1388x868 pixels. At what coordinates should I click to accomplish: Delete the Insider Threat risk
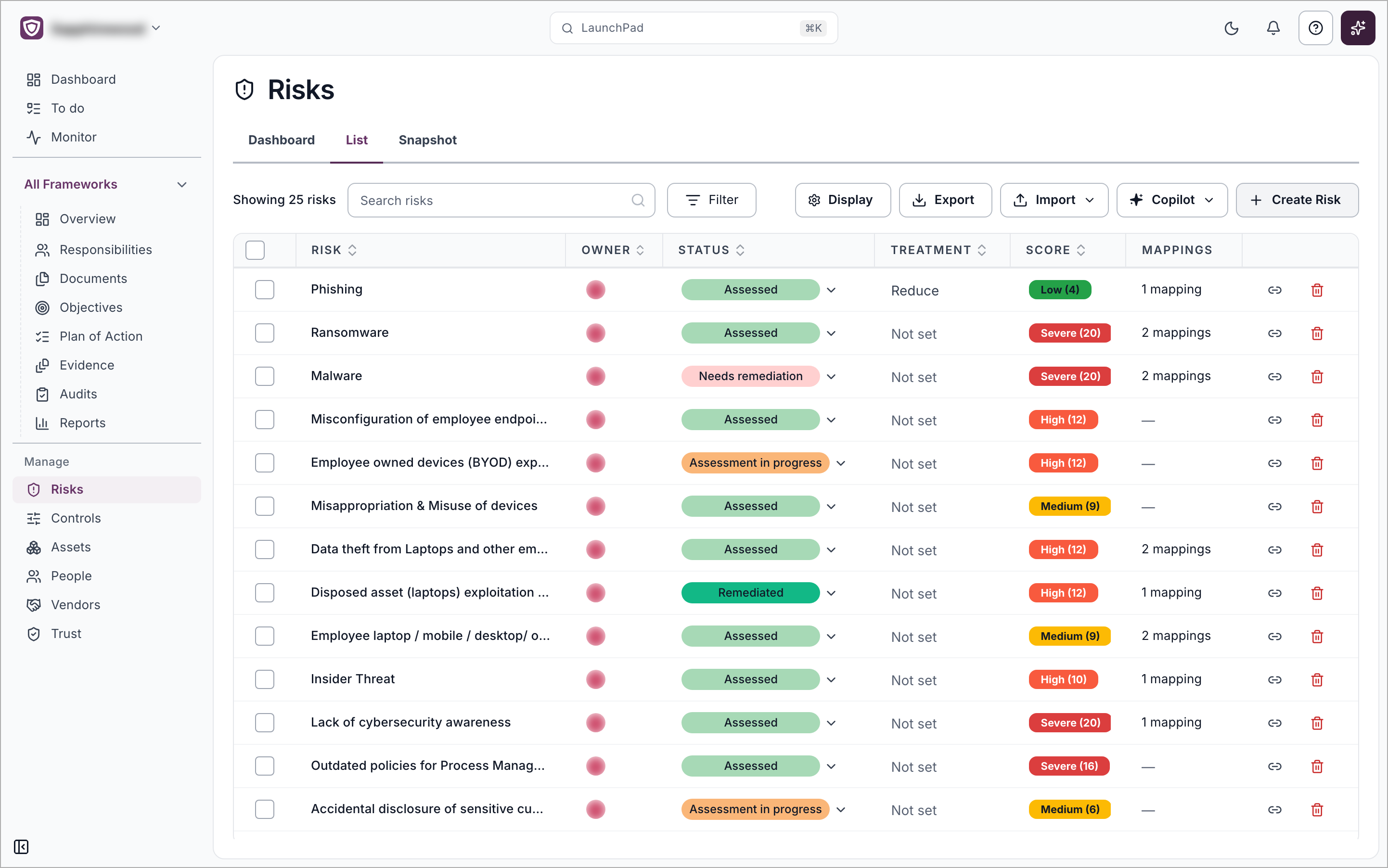(1317, 680)
